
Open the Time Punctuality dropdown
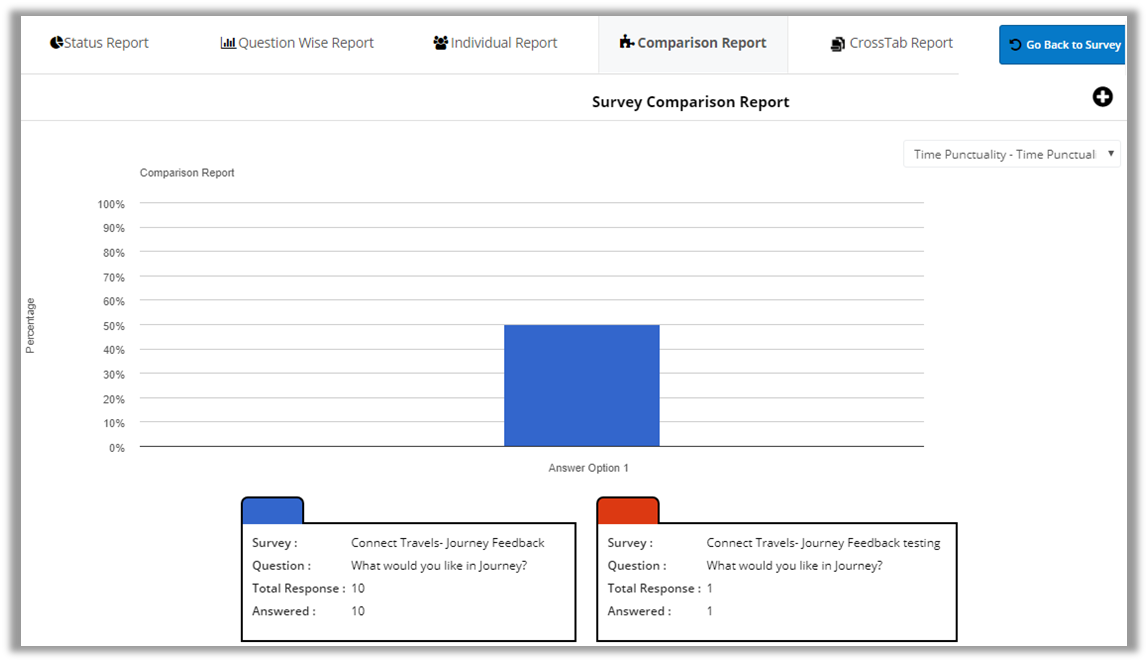pyautogui.click(x=1003, y=154)
